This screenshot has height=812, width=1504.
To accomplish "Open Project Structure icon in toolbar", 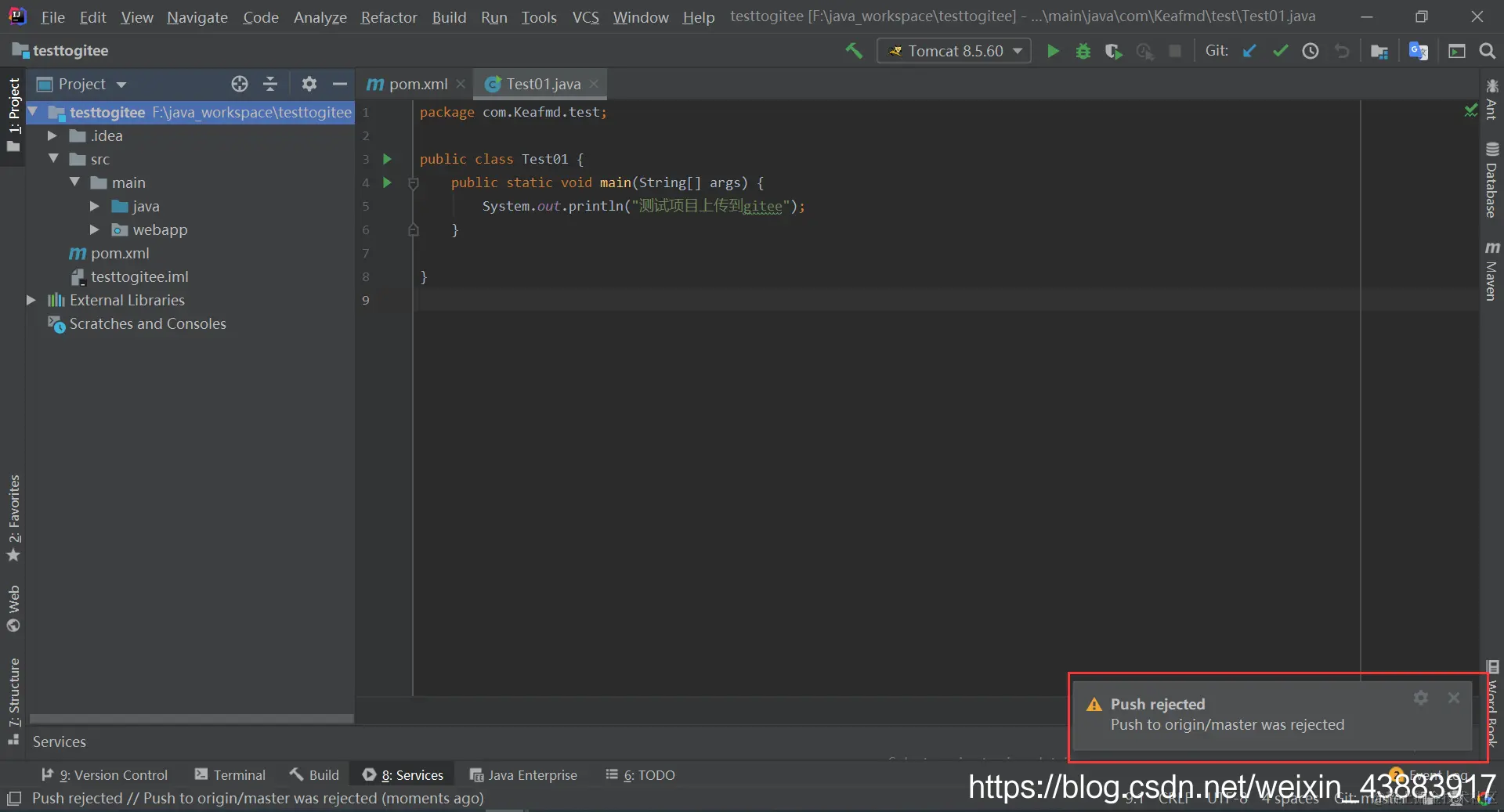I will 1379,51.
